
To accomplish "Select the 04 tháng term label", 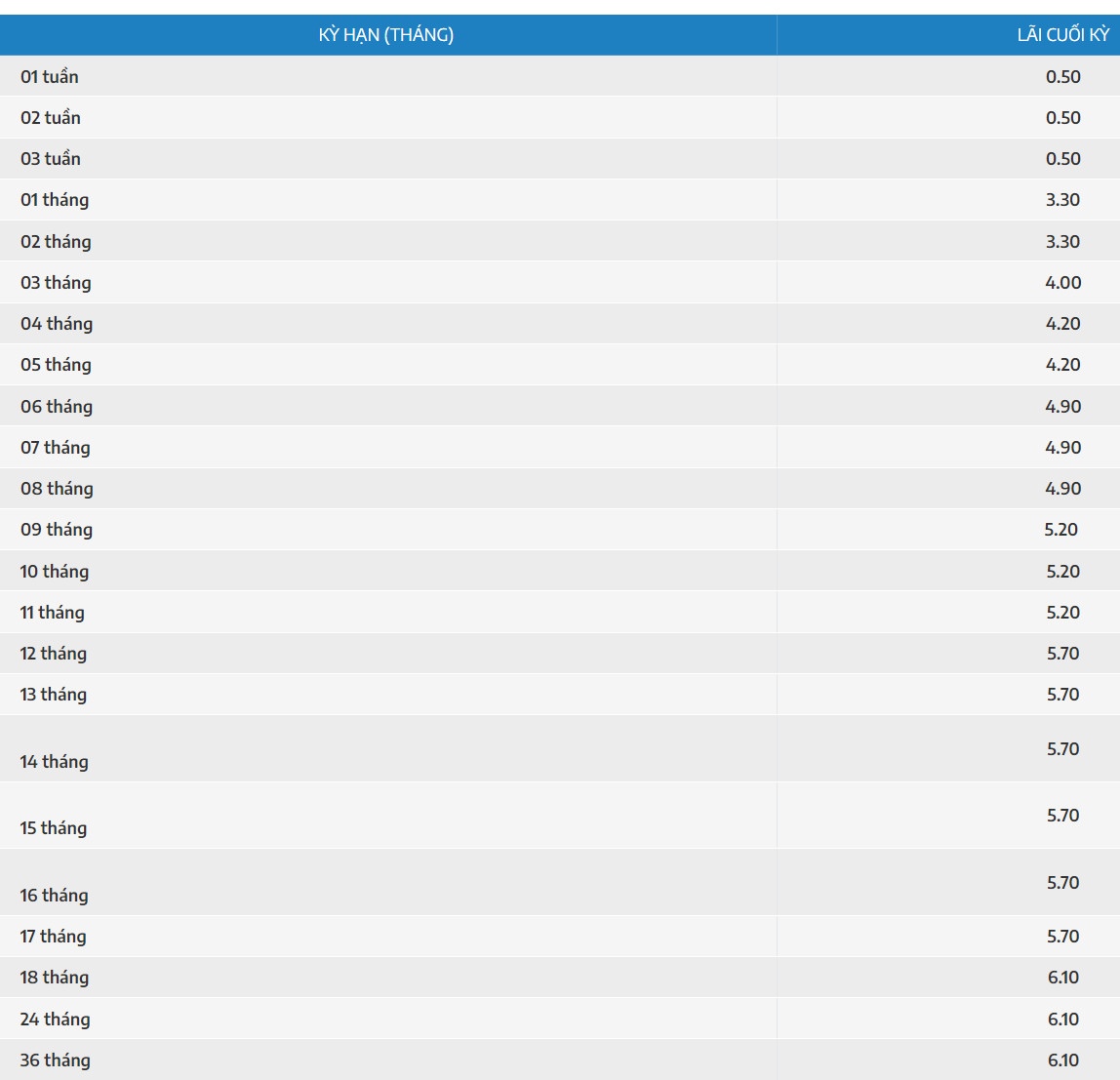I will (57, 324).
